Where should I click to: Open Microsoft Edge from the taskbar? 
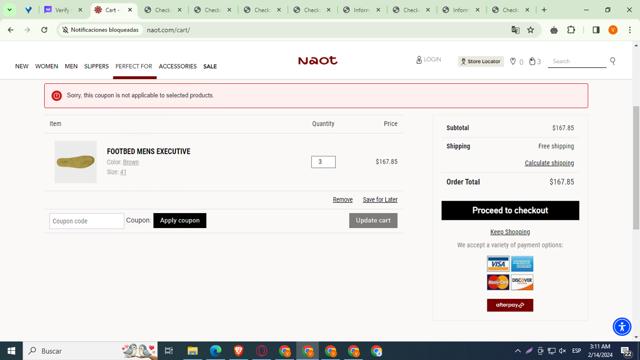point(216,351)
